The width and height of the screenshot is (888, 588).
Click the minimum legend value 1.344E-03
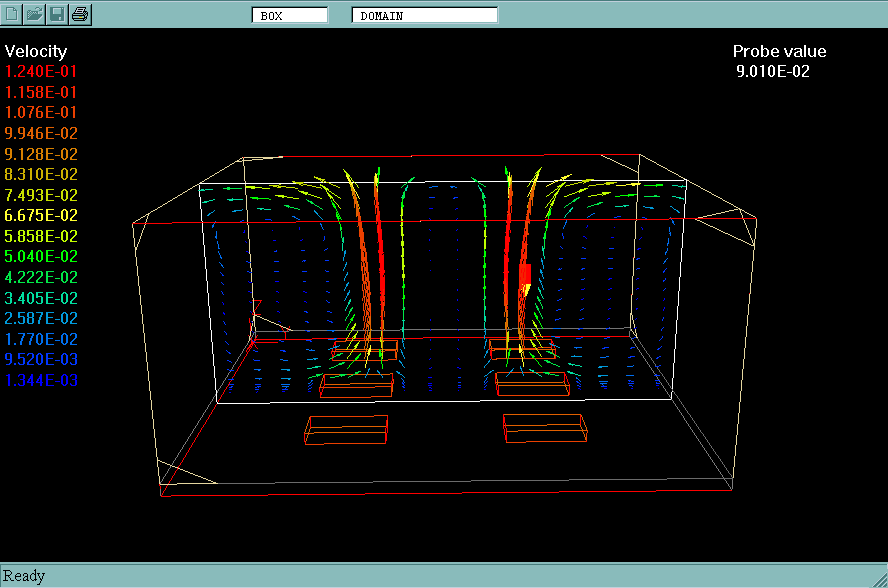[41, 380]
